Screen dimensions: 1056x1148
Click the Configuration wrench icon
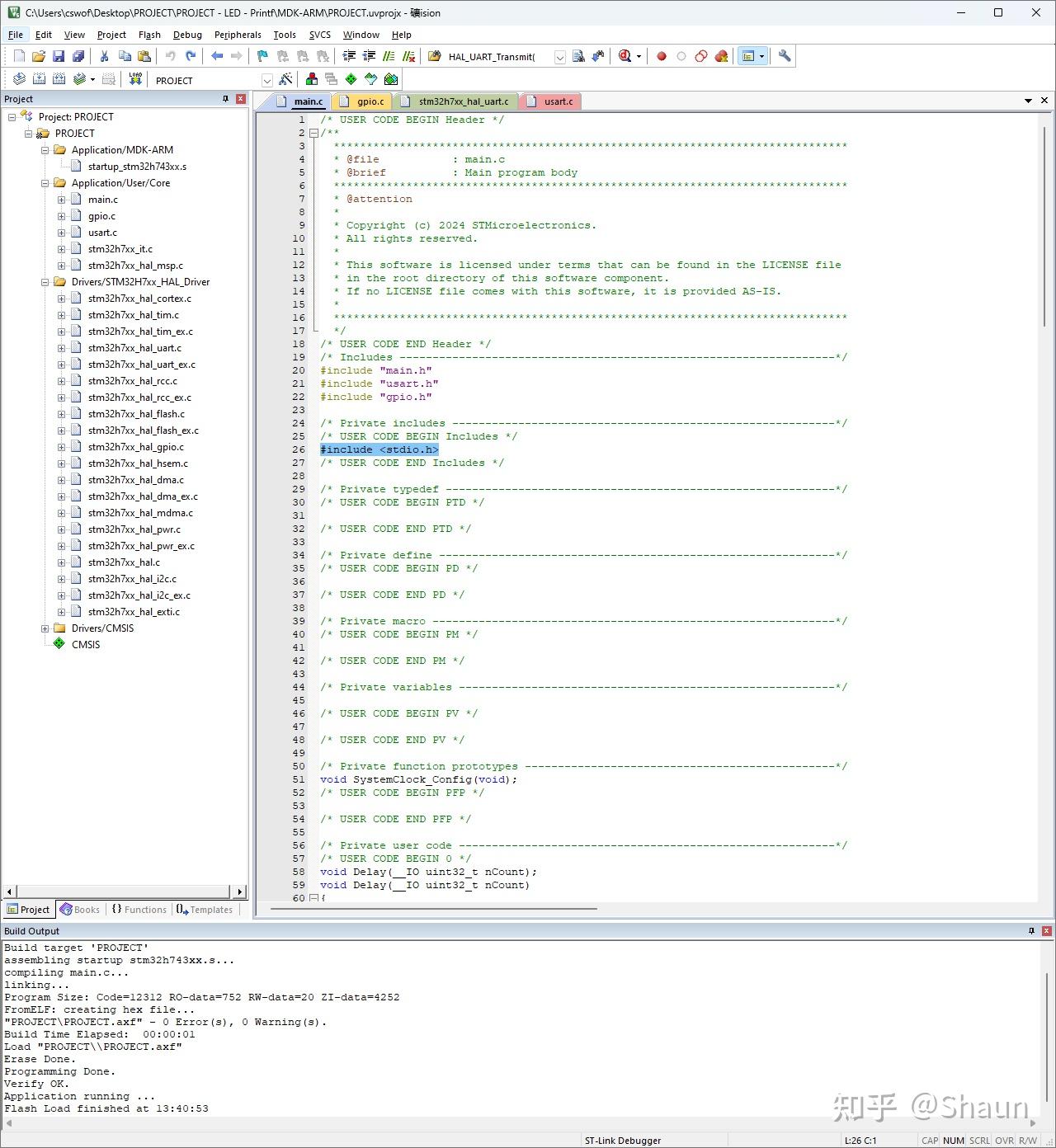click(x=785, y=56)
